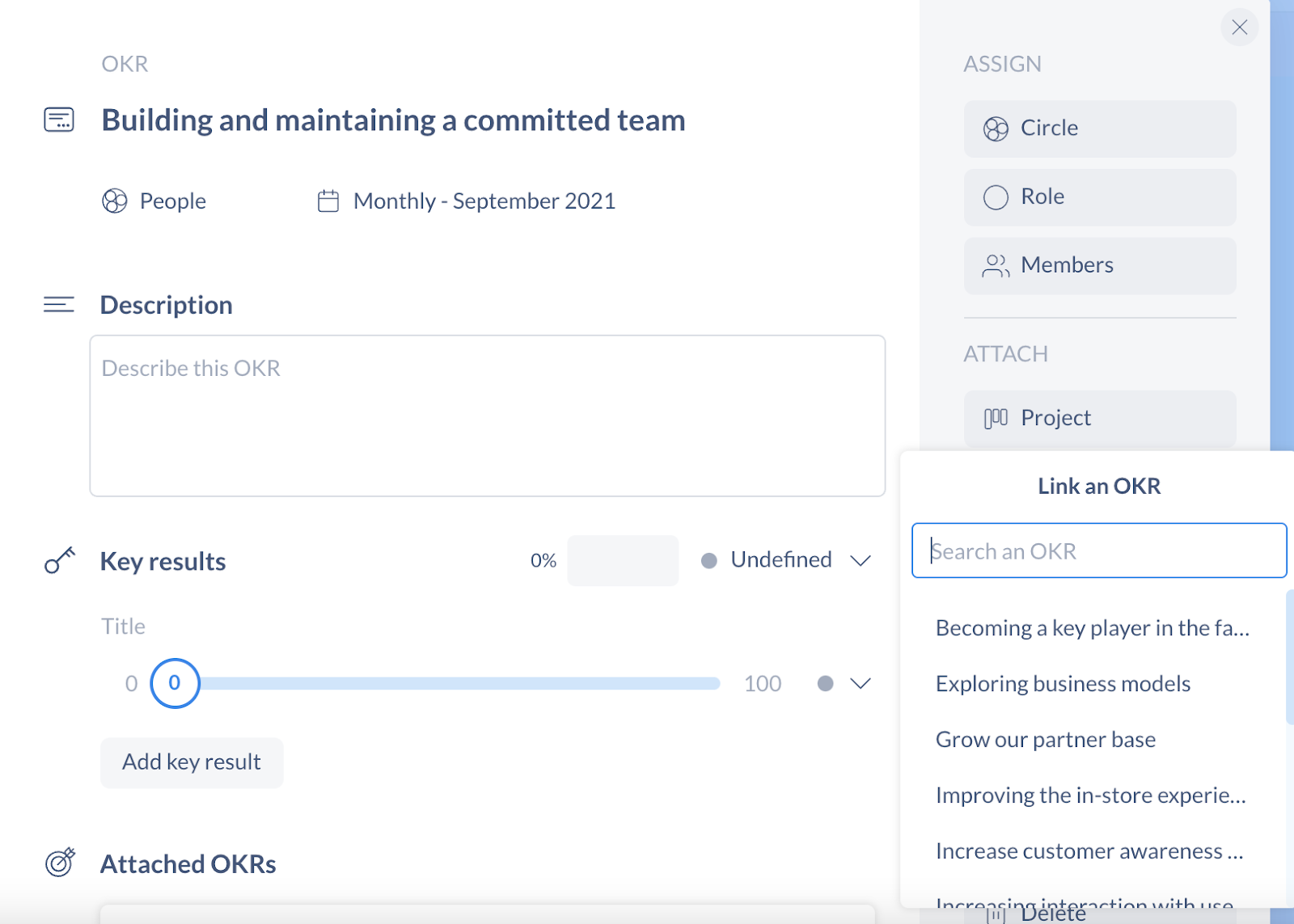1294x924 pixels.
Task: Click the key result slider handle
Action: click(175, 683)
